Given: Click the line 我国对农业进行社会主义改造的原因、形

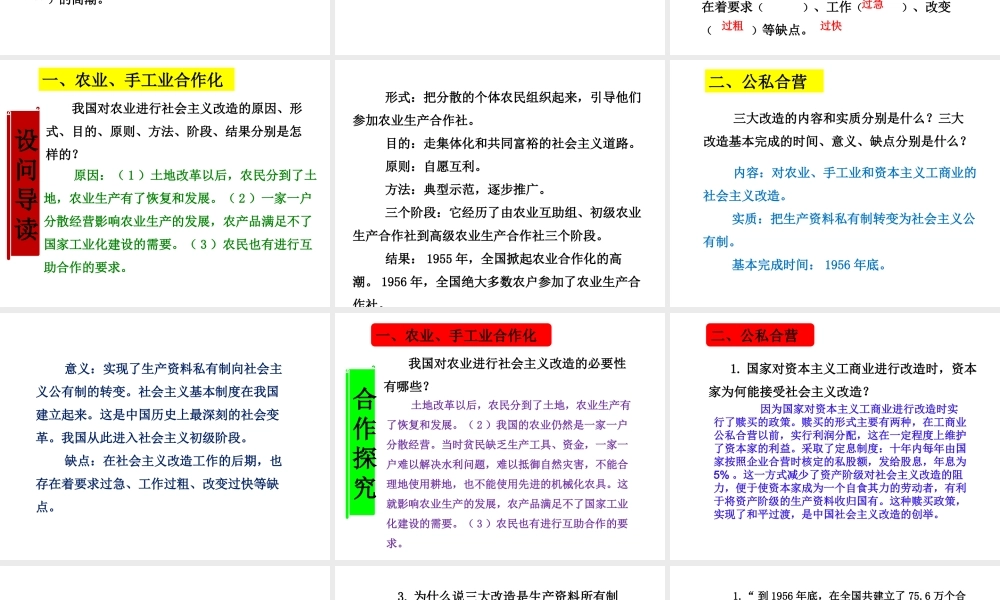Looking at the screenshot, I should tap(187, 108).
